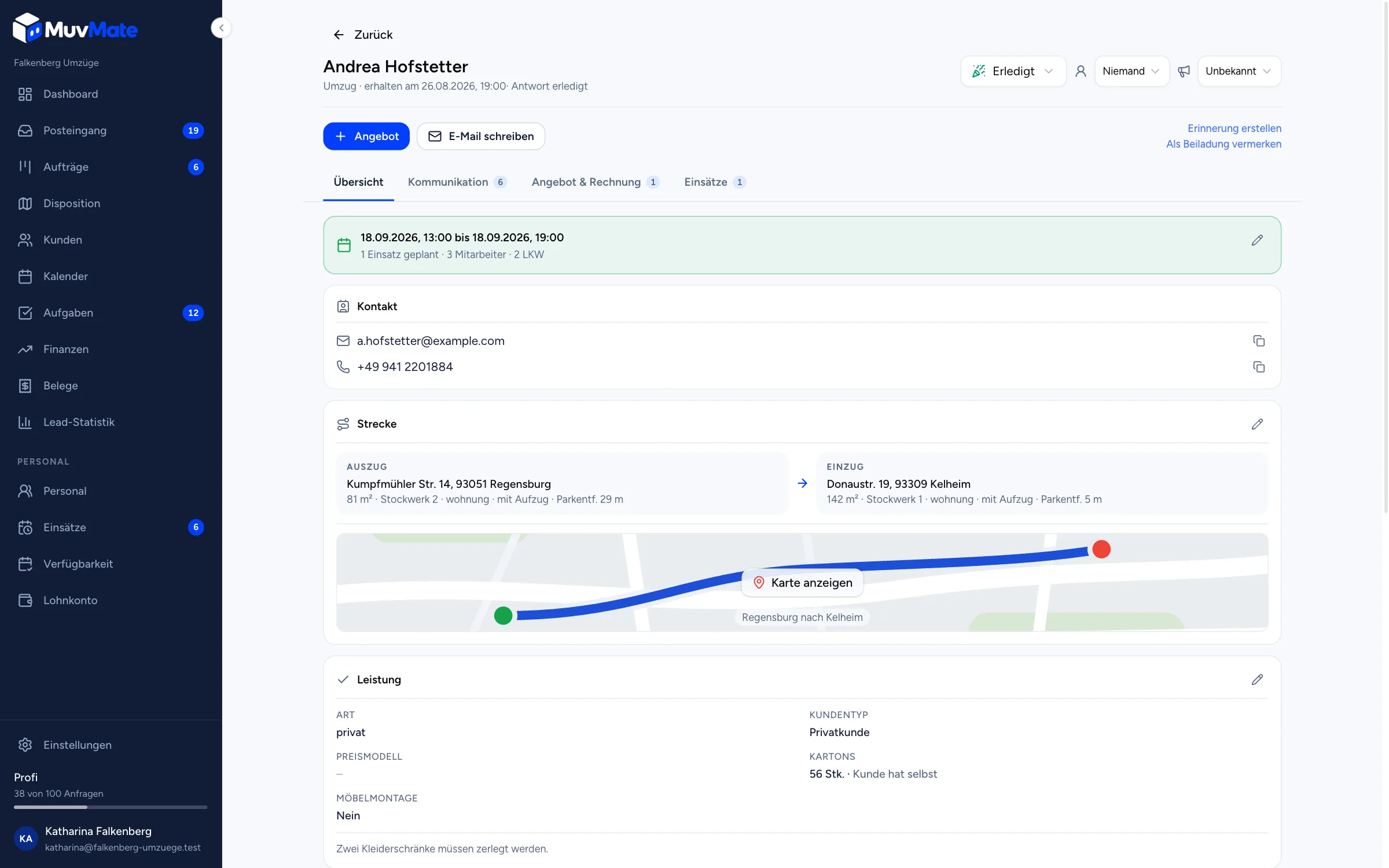1389x868 pixels.
Task: Click the 38 von 100 Anfragen progress bar
Action: pyautogui.click(x=111, y=807)
